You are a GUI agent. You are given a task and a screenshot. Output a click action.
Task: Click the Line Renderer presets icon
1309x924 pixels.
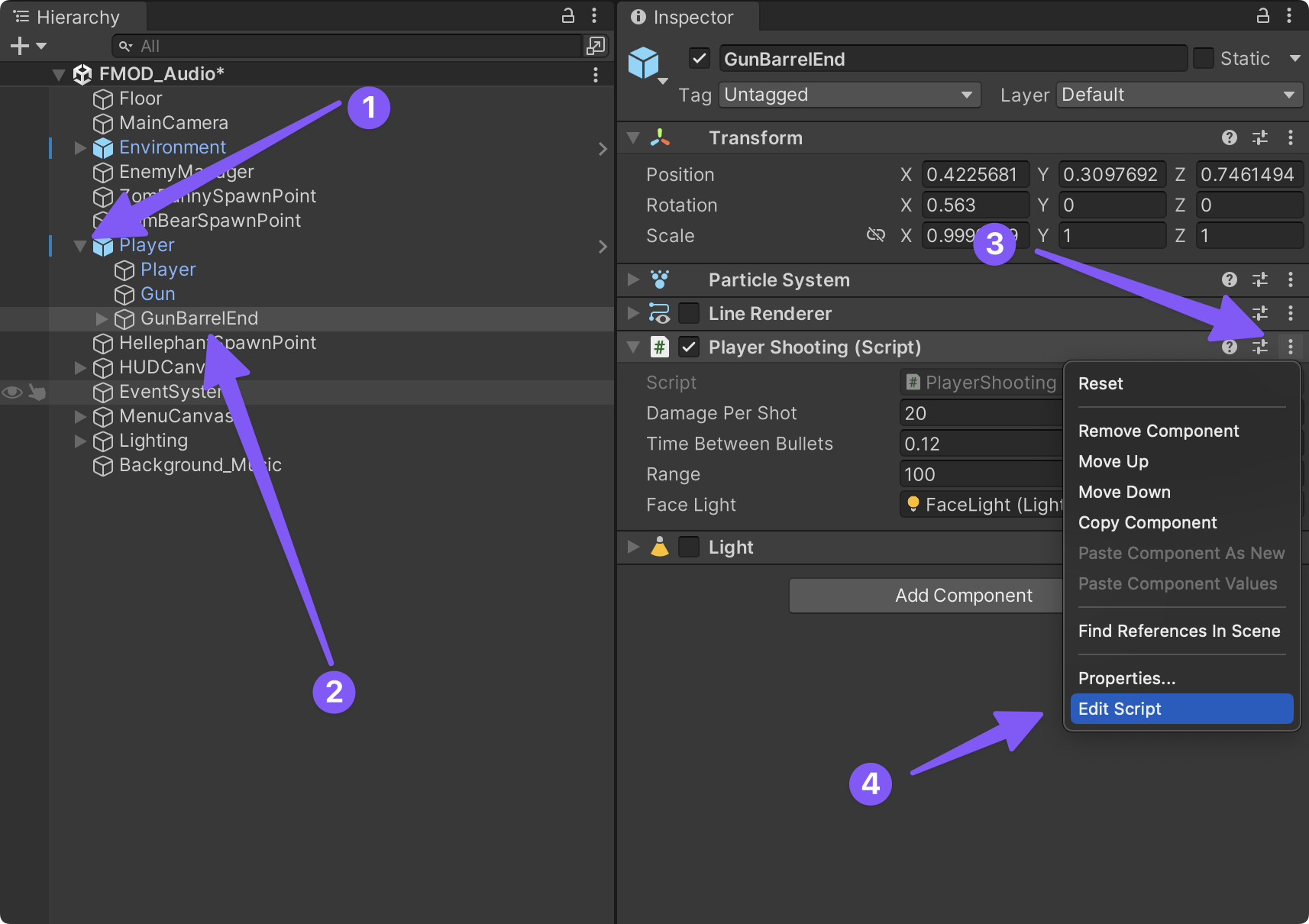pos(1259,313)
